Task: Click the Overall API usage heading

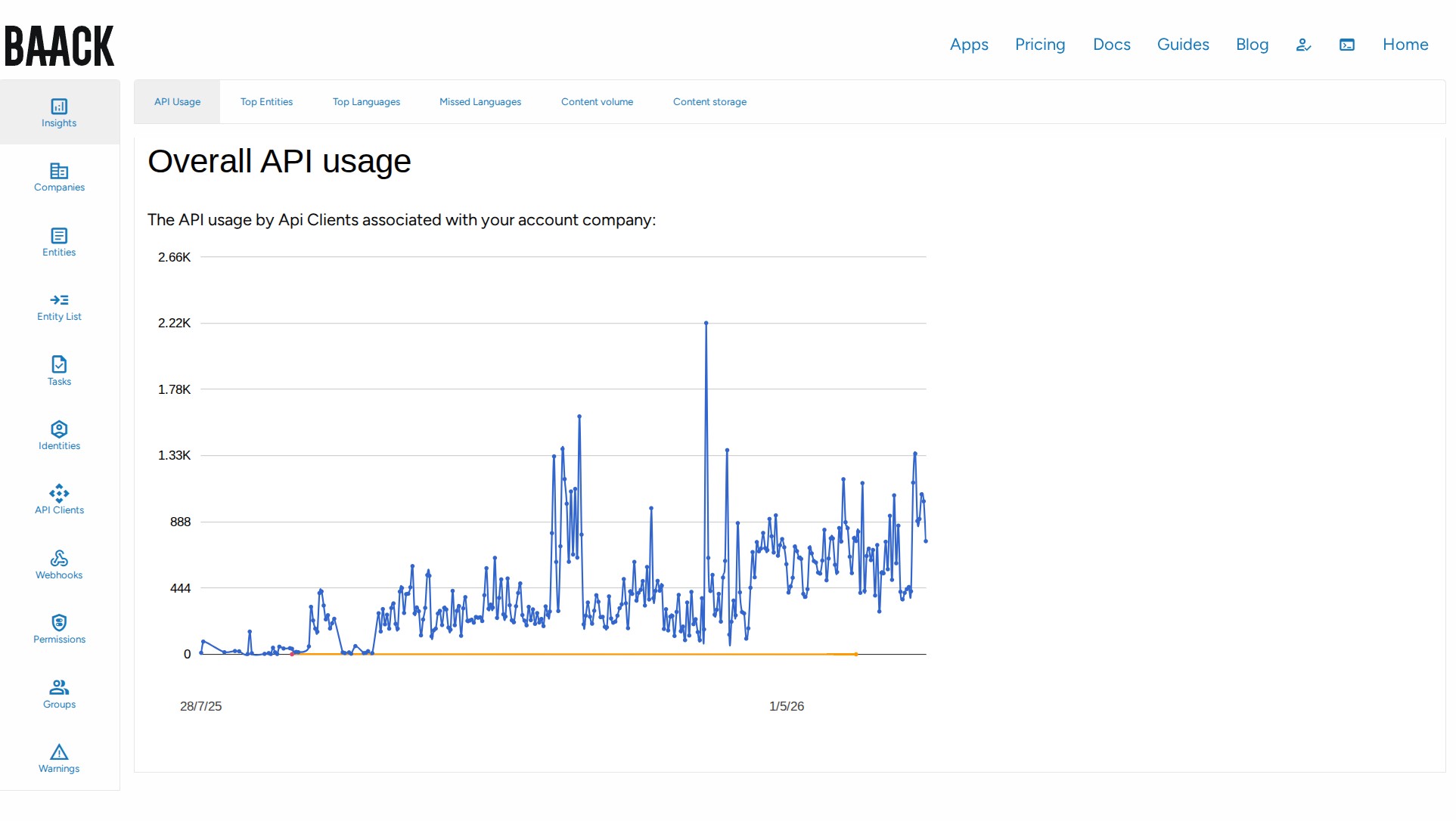Action: point(279,162)
